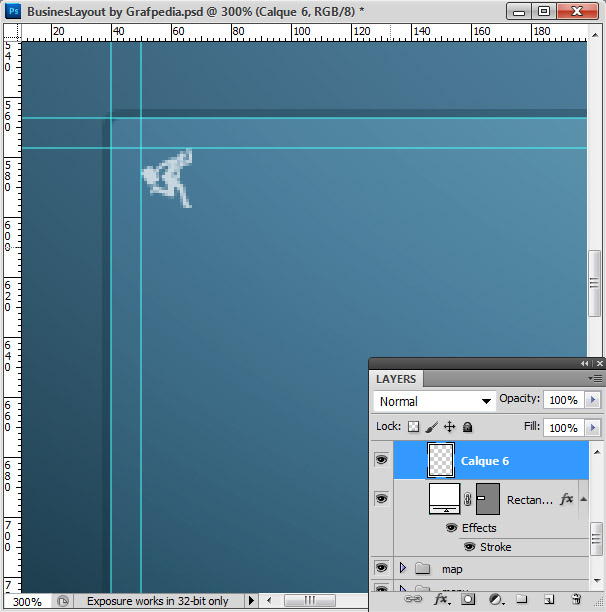Add a layer mask to Calque 6
The height and width of the screenshot is (612, 606).
click(468, 599)
